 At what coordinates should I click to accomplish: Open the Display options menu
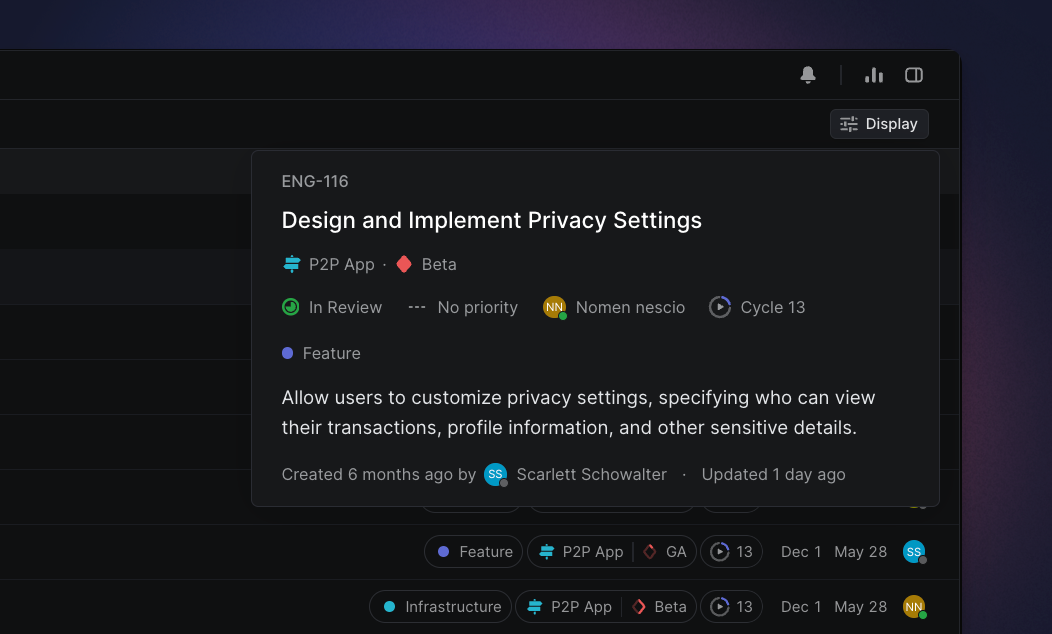point(878,123)
